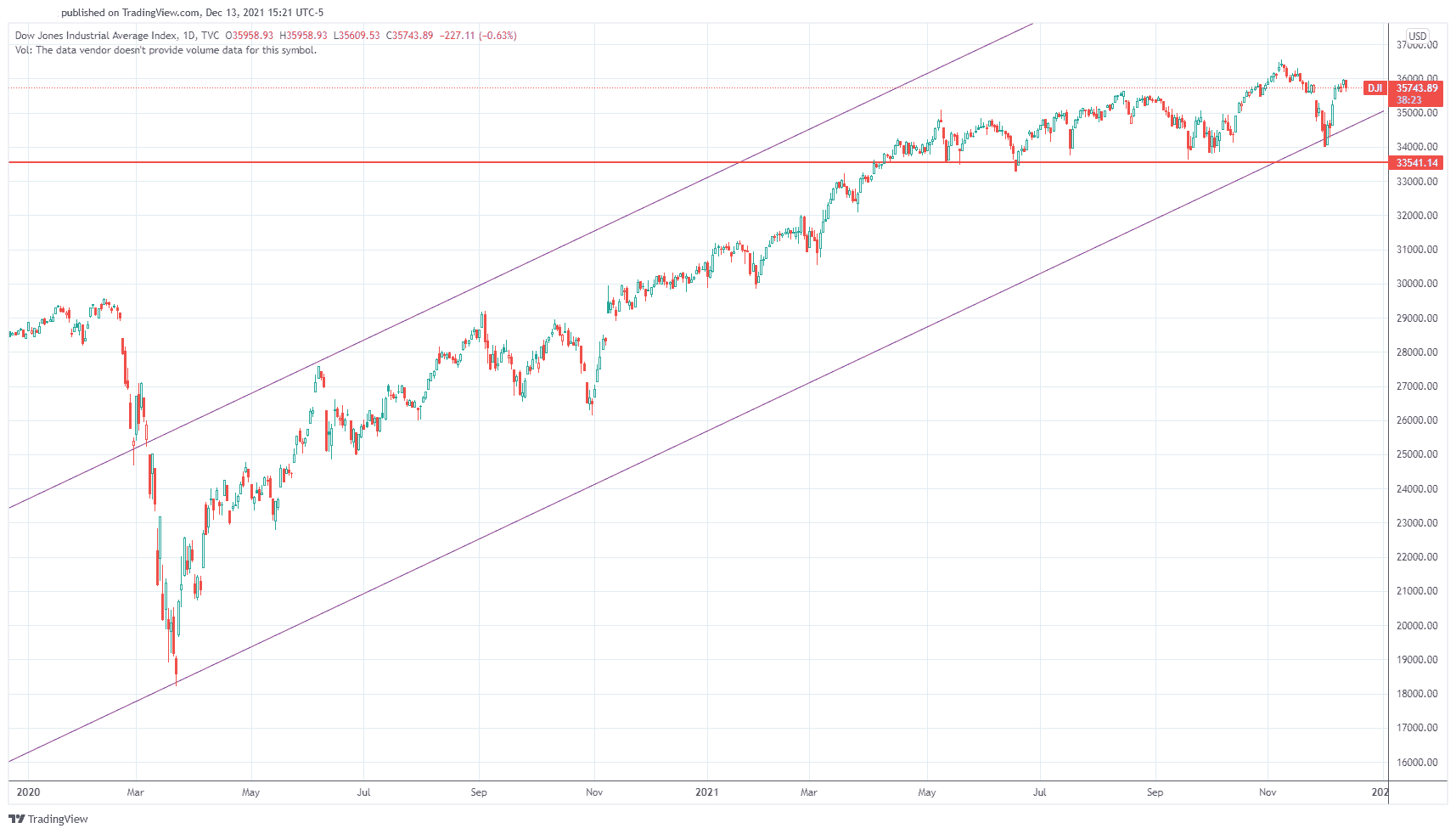Click the 25000.00 price axis label
This screenshot has height=834, width=1456.
click(x=1417, y=454)
